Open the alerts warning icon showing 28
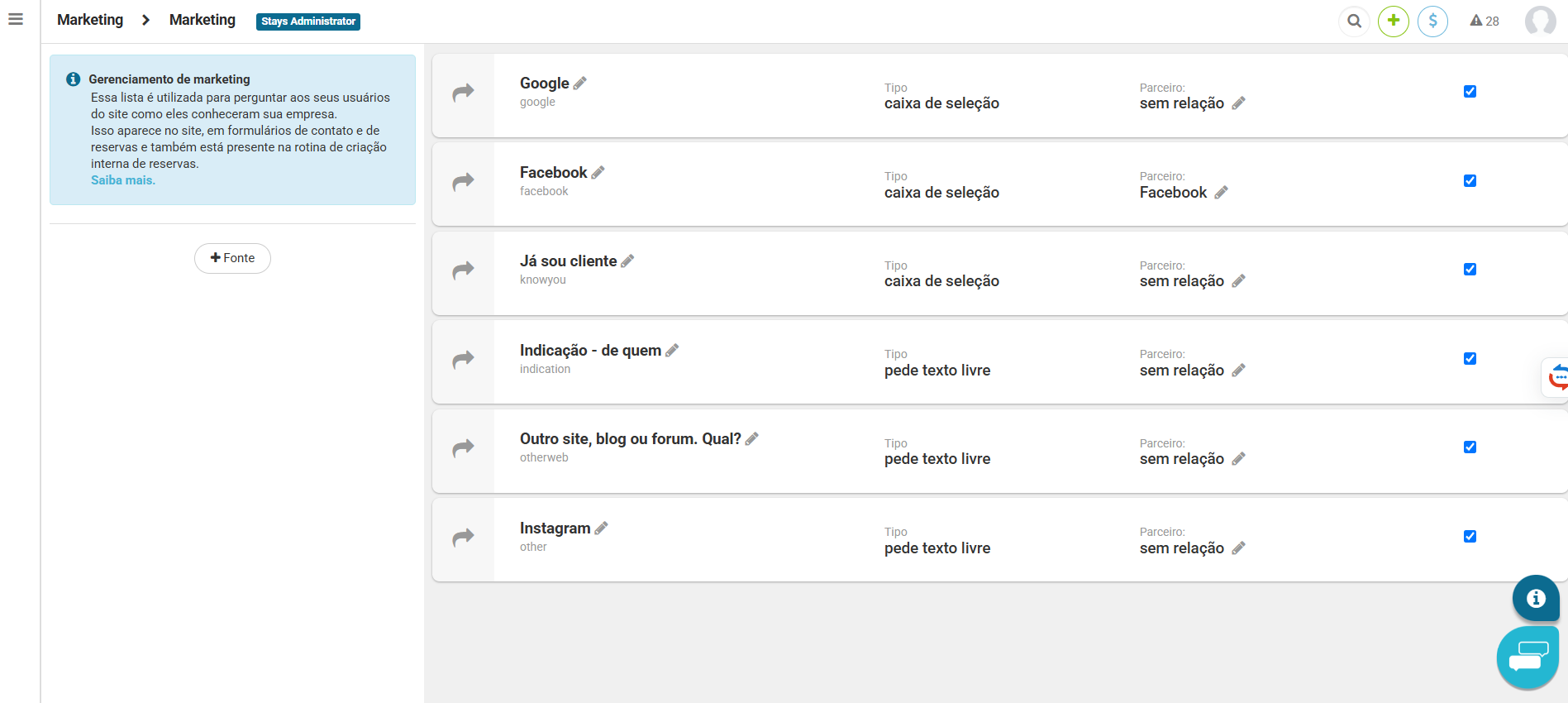 pyautogui.click(x=1484, y=21)
